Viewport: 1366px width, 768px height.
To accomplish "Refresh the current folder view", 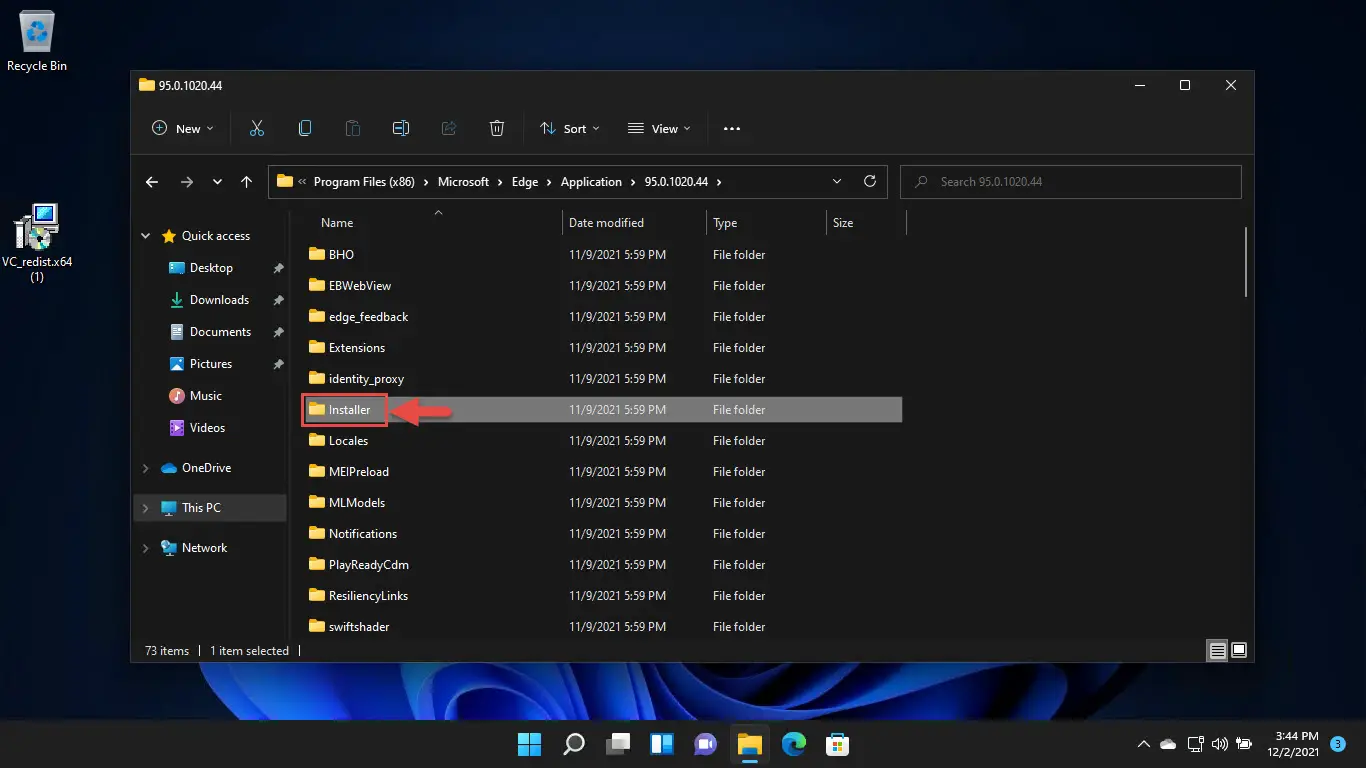I will pyautogui.click(x=870, y=181).
